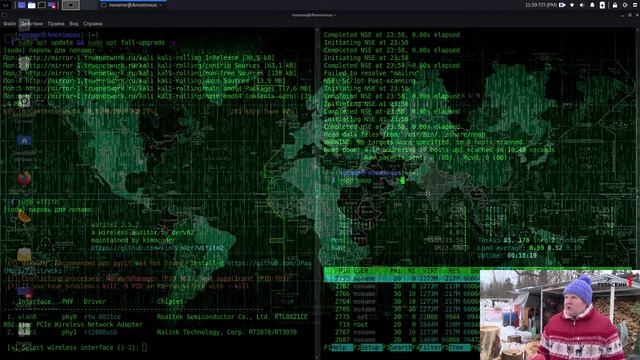Open the Действия menu
This screenshot has height=360, width=640.
click(31, 24)
